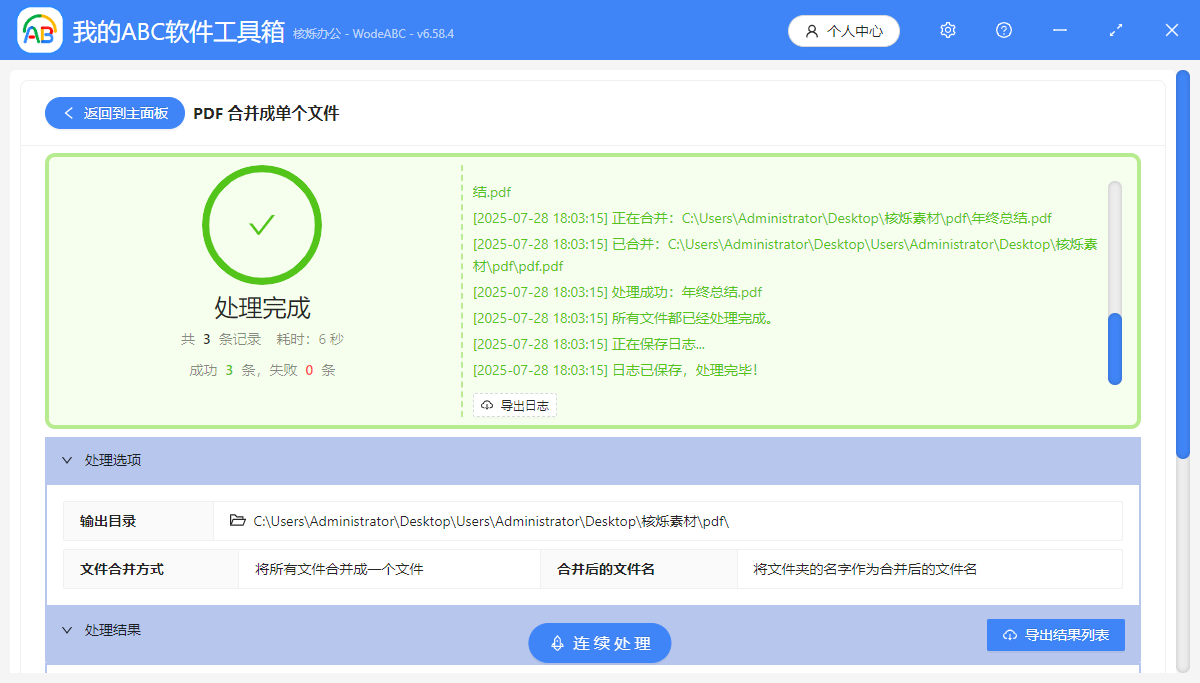Collapse the 处理选项 section

[67, 461]
